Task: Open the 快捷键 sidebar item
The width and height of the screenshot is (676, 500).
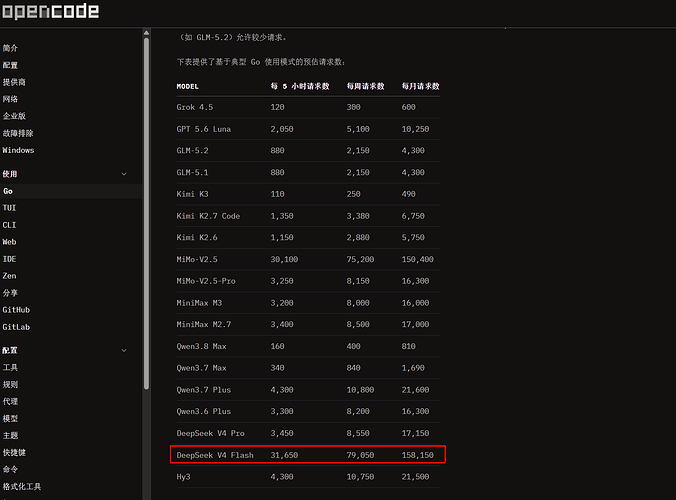Action: [14, 453]
